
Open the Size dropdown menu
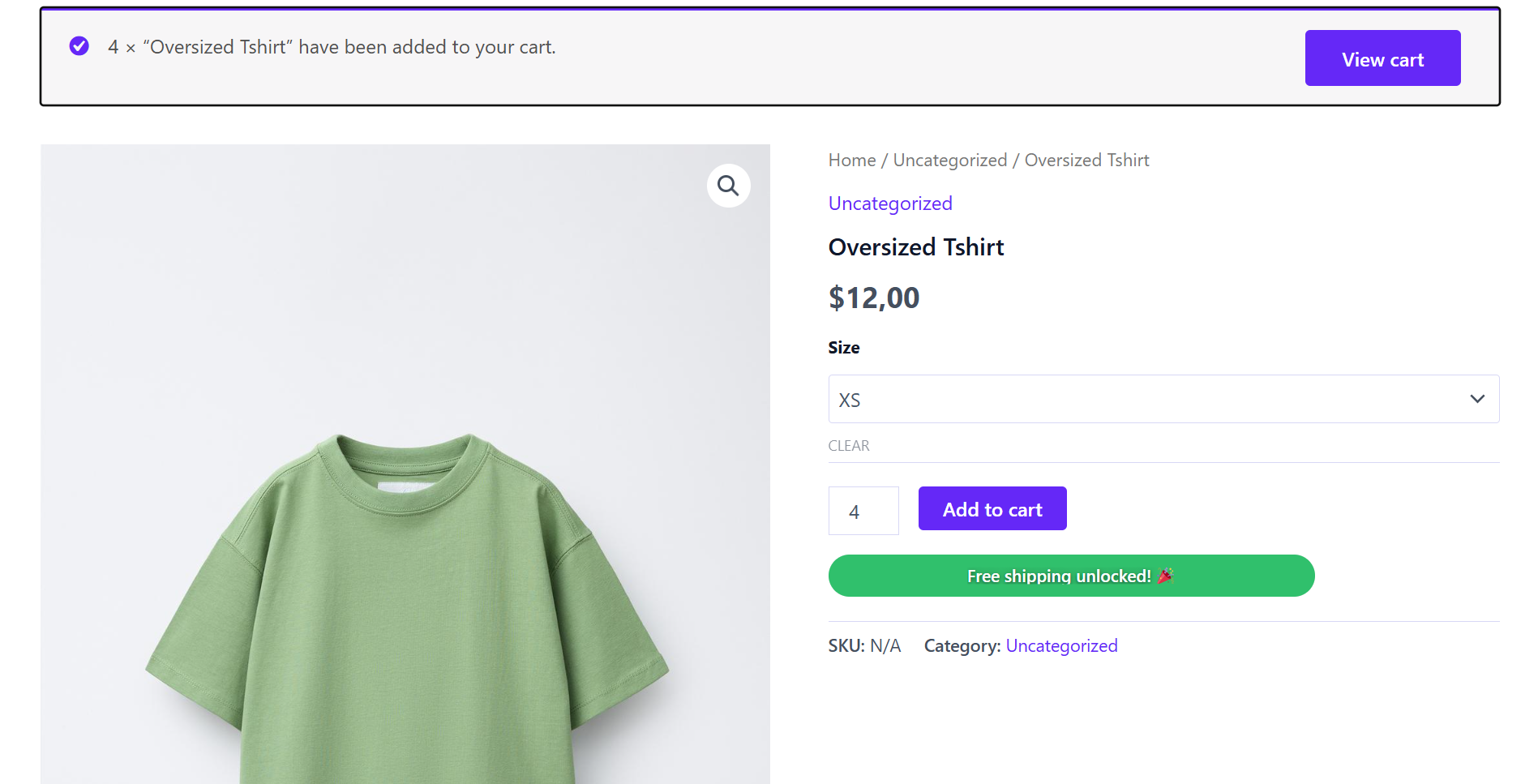click(1163, 399)
